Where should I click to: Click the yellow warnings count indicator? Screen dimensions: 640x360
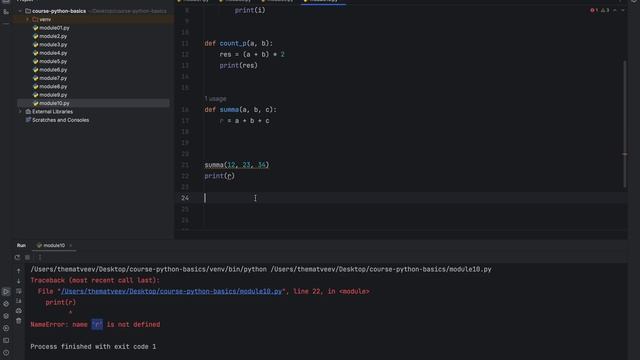point(604,10)
